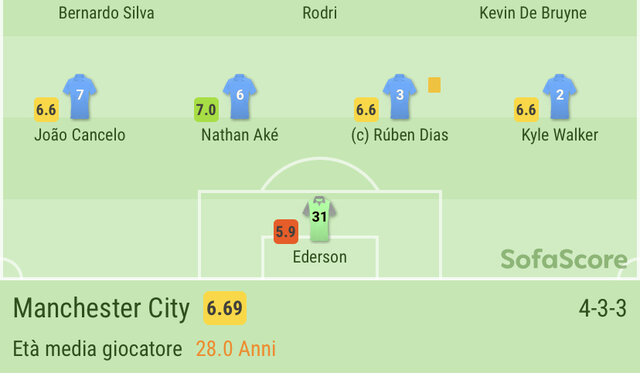Screen dimensions: 640x383
Task: Click João Cancelo's 6.6 rating badge
Action: [x=46, y=109]
